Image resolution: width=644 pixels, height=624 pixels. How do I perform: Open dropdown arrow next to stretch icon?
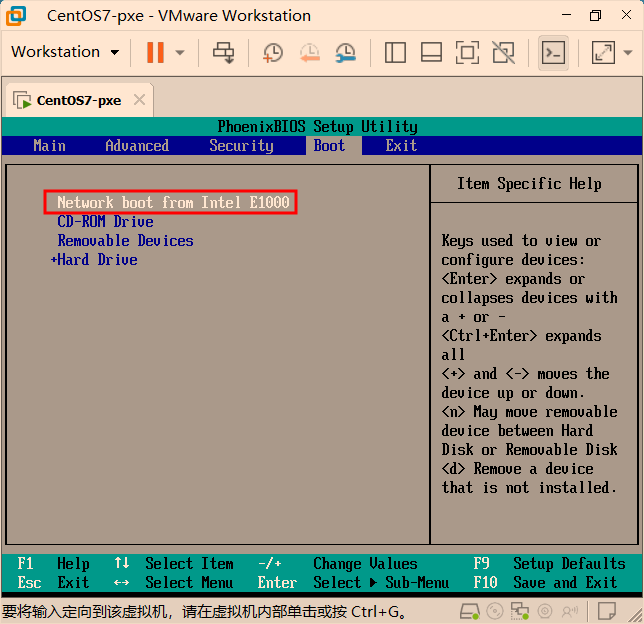click(628, 53)
